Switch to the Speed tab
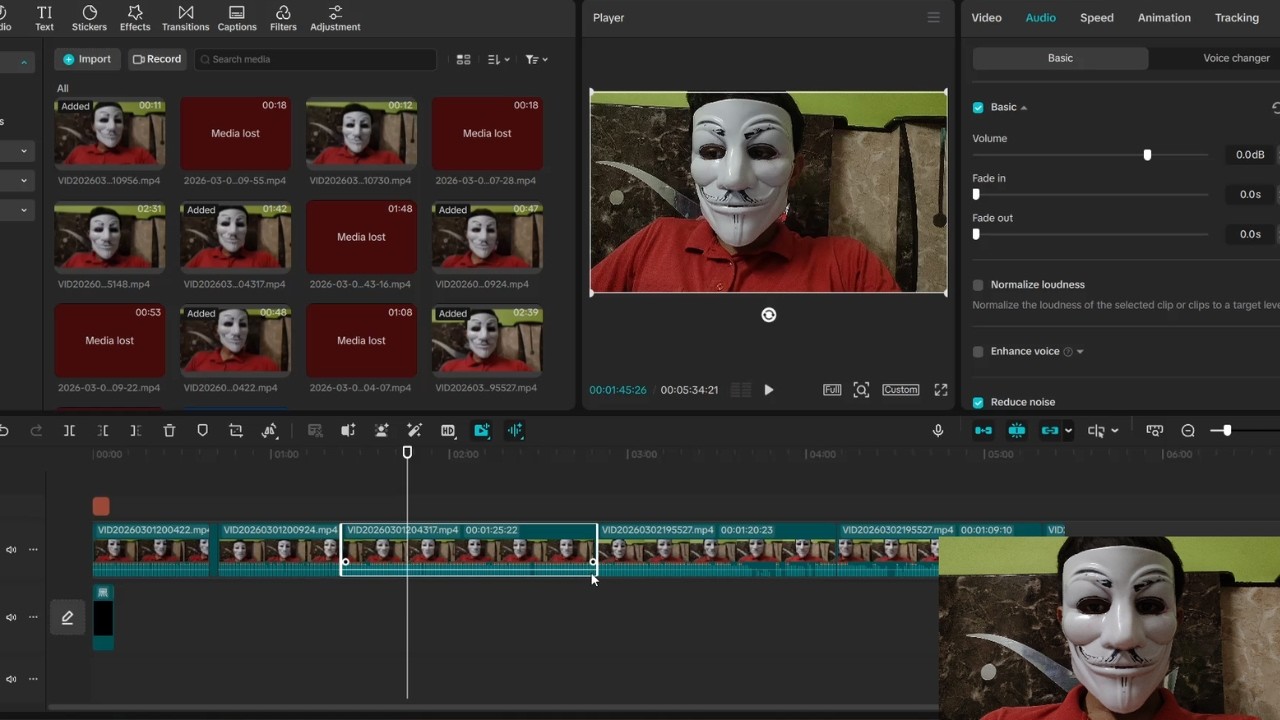This screenshot has height=720, width=1280. [x=1096, y=18]
